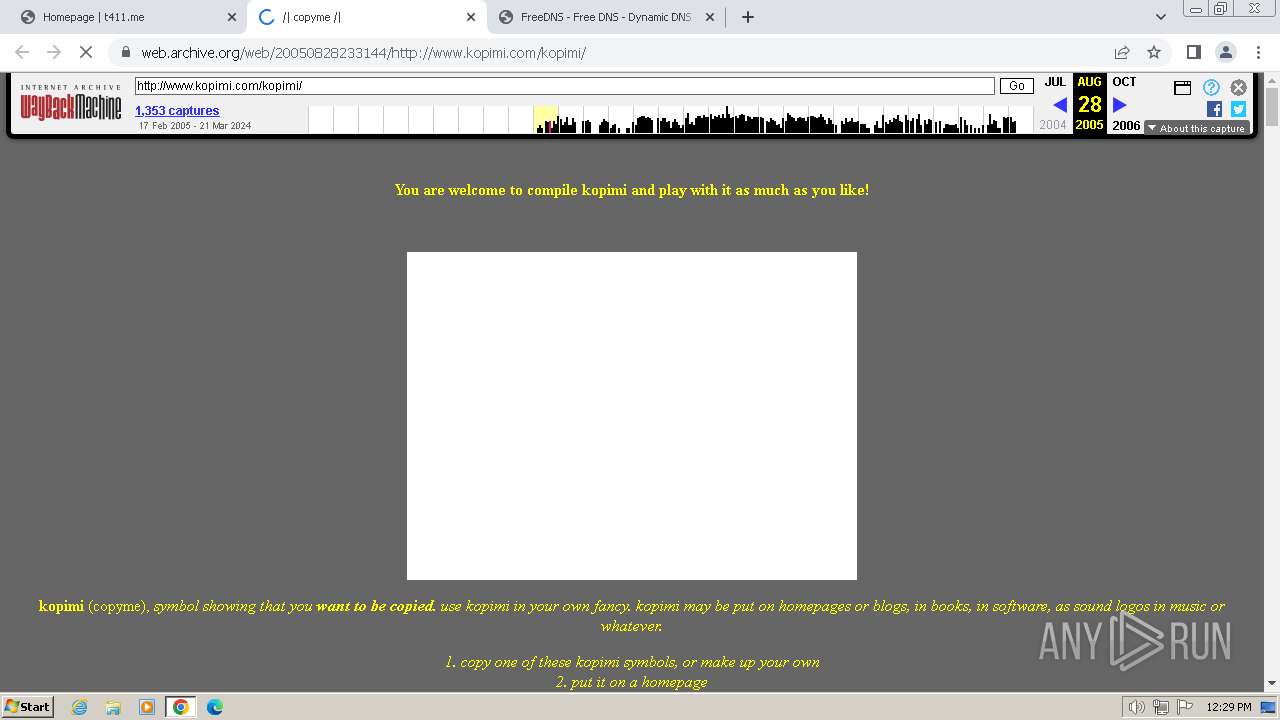The width and height of the screenshot is (1280, 720).
Task: Jump to previous capture arrow
Action: click(1060, 105)
